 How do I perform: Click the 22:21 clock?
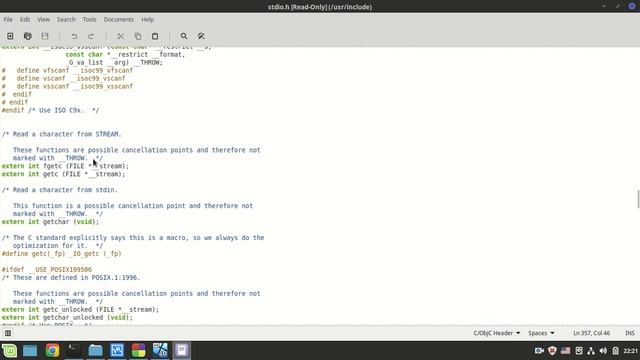tap(631, 351)
